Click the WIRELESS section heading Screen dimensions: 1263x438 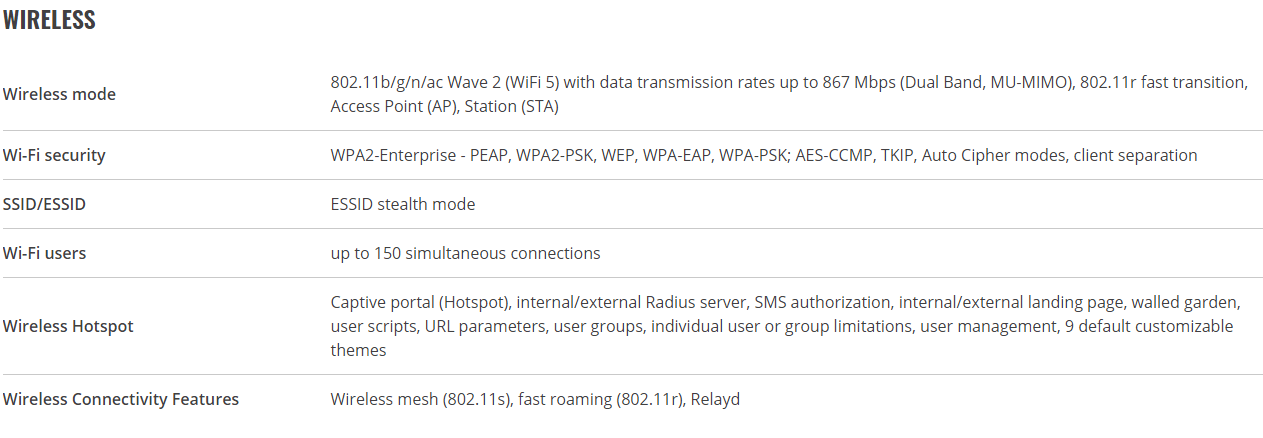(x=49, y=20)
